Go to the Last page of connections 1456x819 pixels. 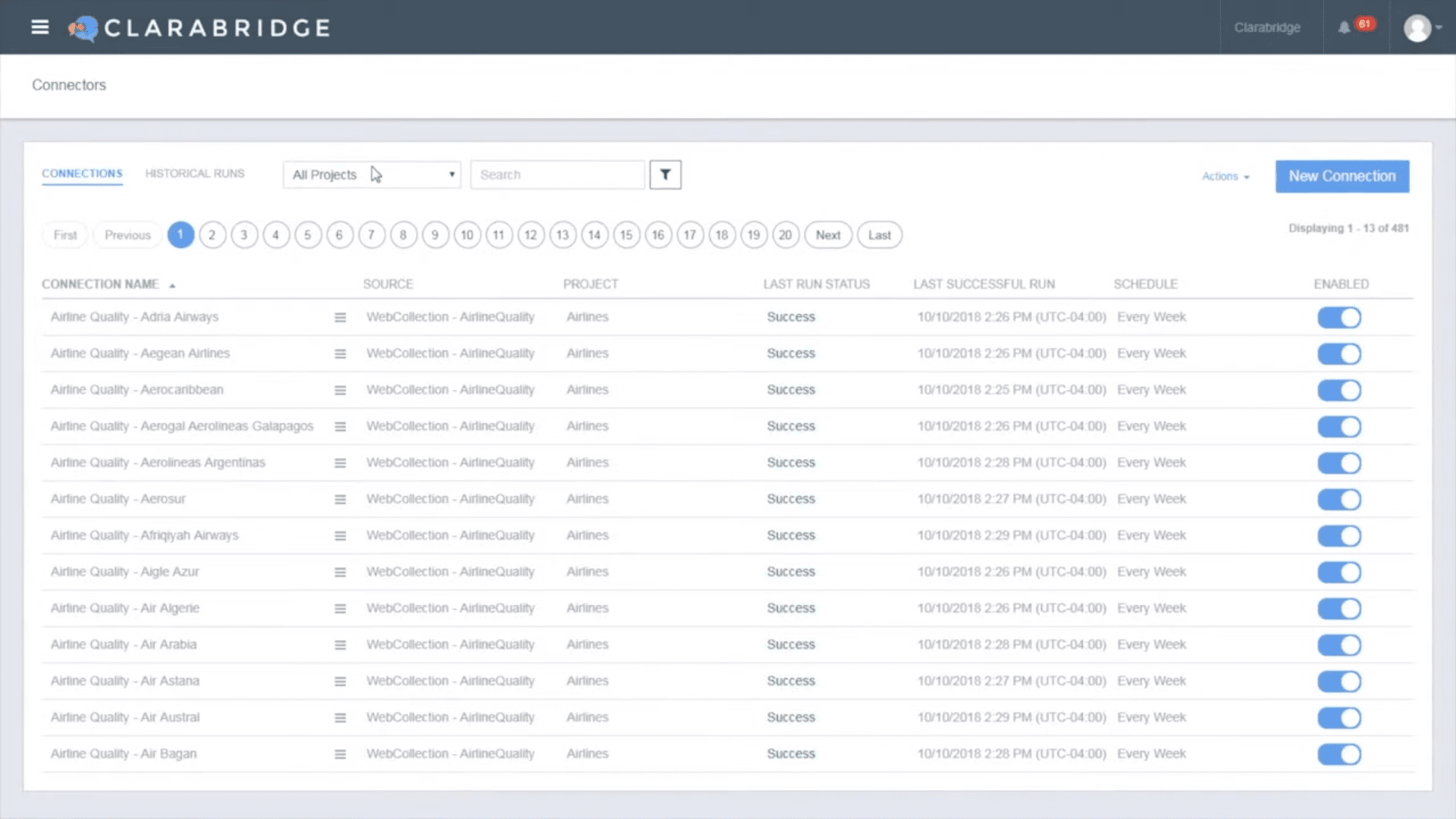879,235
